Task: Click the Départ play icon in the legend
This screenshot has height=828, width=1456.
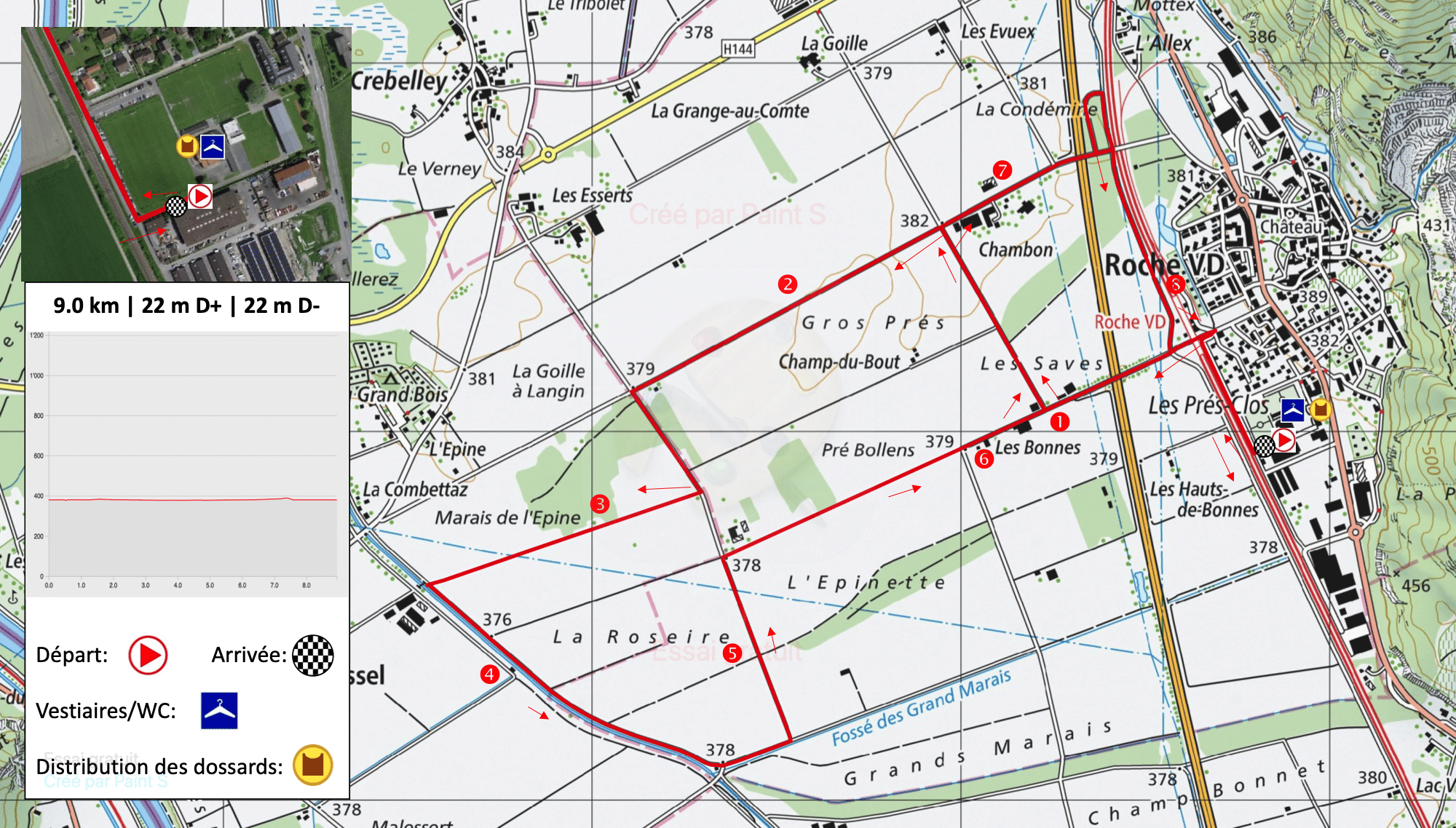Action: tap(148, 655)
